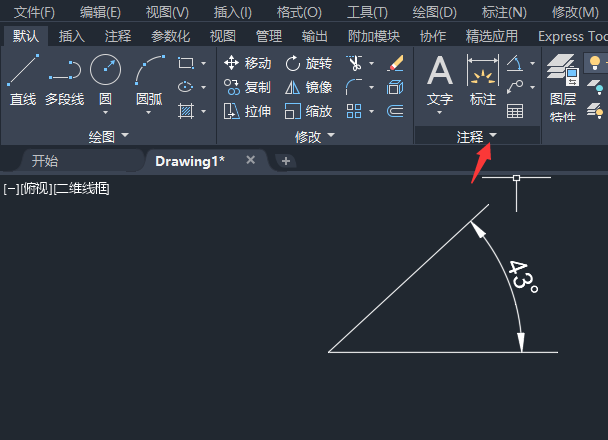Viewport: 608px width, 440px height.
Task: Switch to the 开始 document tab
Action: [x=45, y=161]
